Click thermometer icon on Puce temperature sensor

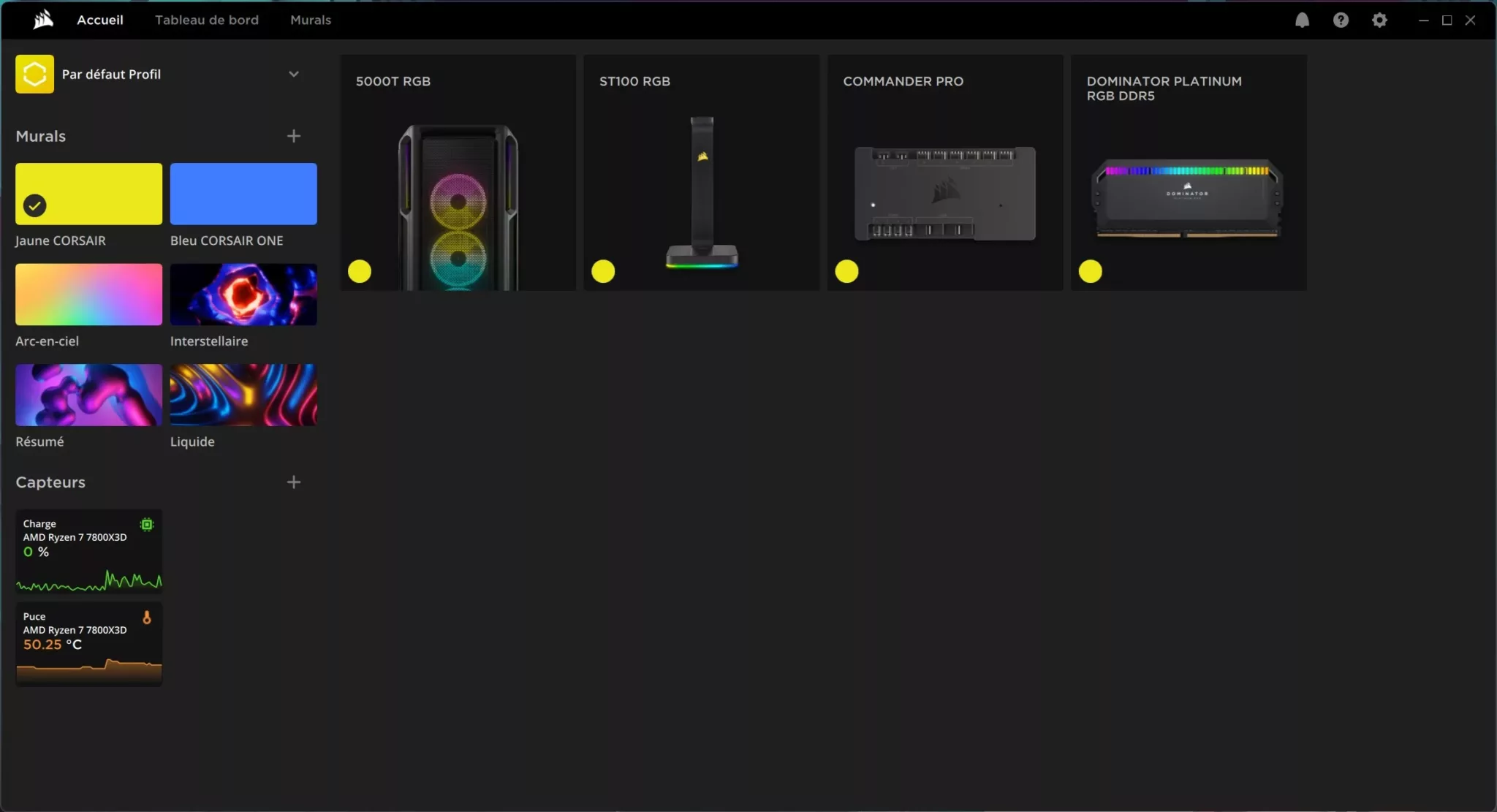(147, 618)
